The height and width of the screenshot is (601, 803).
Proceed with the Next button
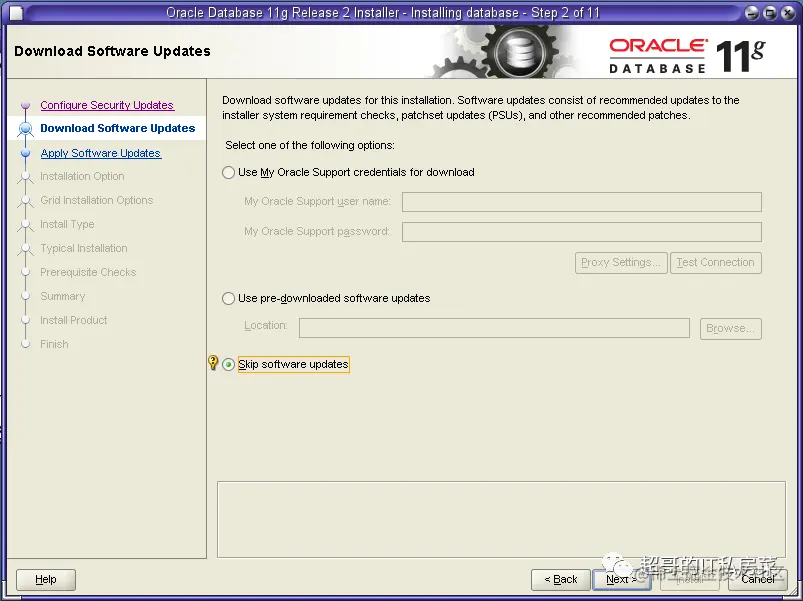(621, 579)
